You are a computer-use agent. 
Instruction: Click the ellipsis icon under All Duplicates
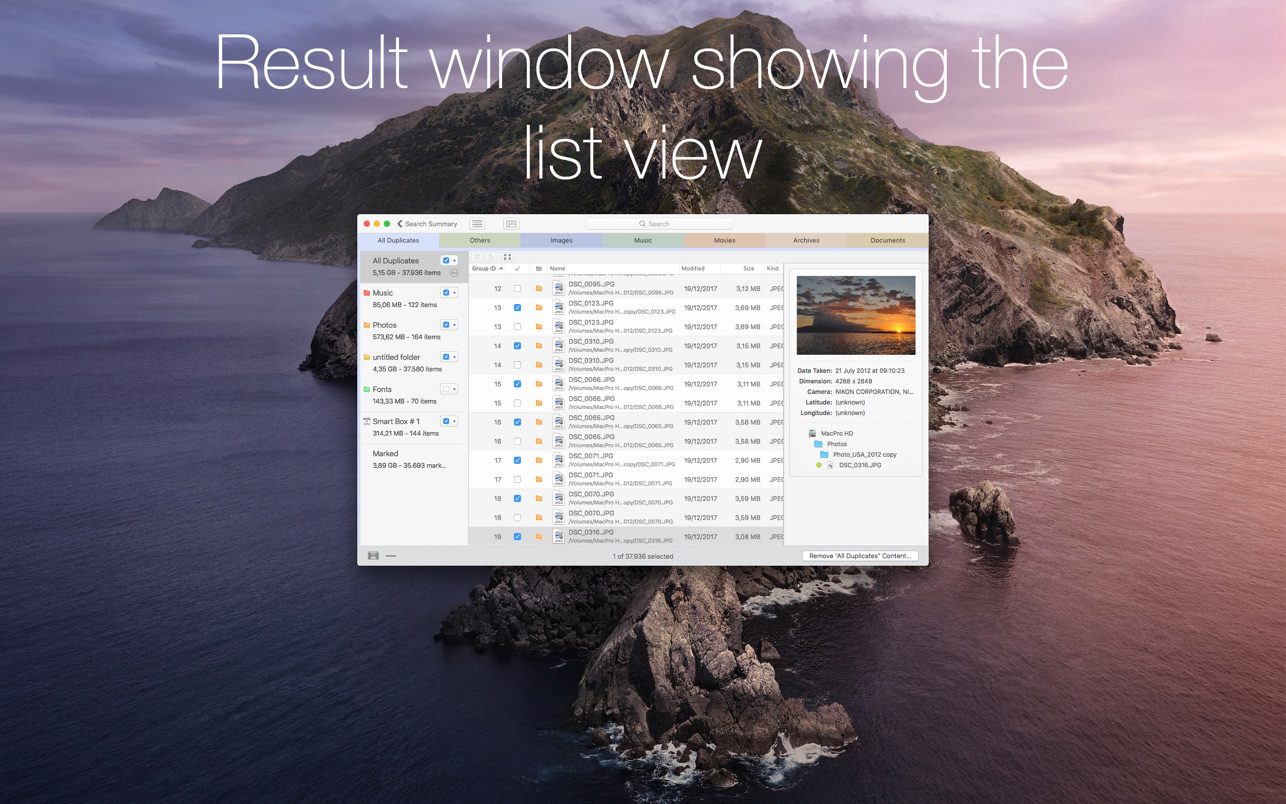click(454, 273)
